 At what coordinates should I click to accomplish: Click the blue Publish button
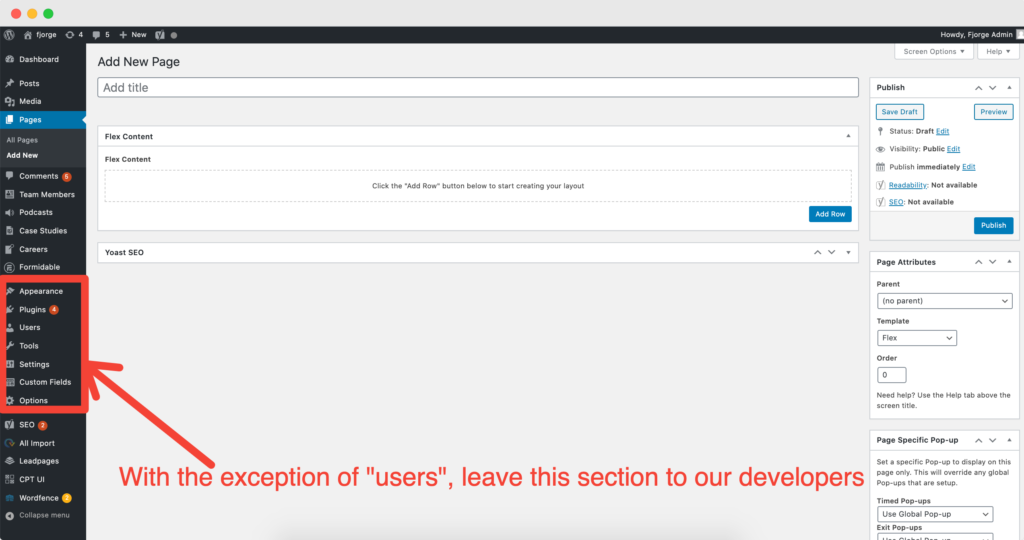(x=993, y=225)
